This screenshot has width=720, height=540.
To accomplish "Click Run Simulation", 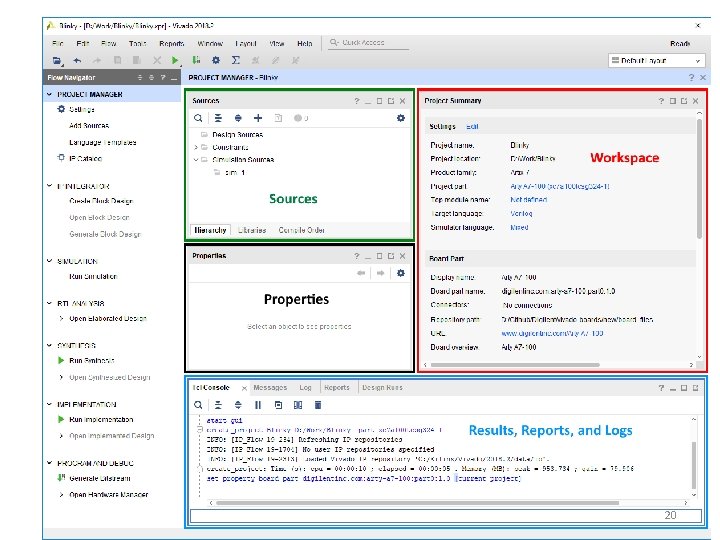I will pos(93,276).
